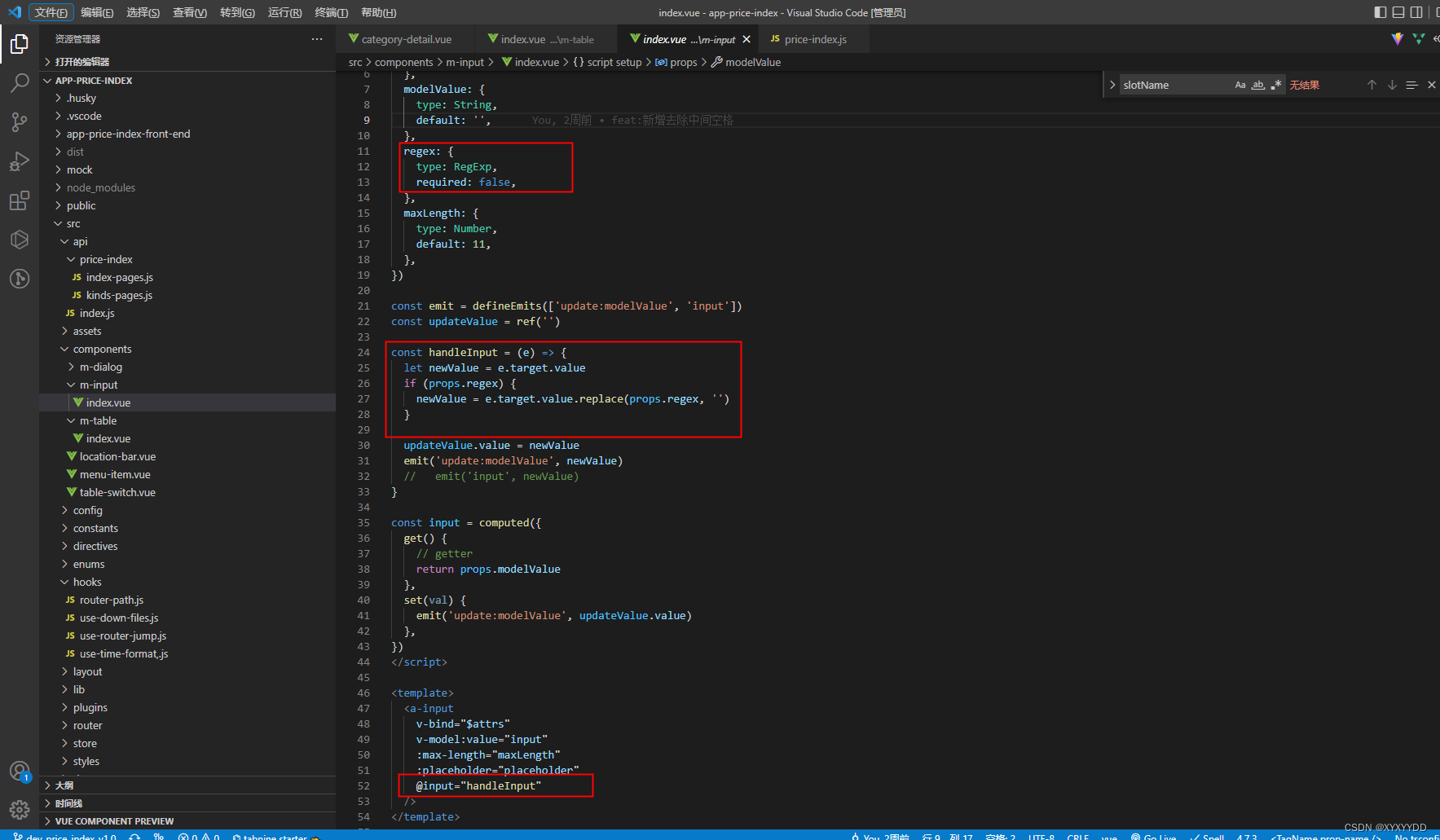This screenshot has width=1440, height=840.
Task: Expand the replace row in find widget
Action: [1112, 85]
